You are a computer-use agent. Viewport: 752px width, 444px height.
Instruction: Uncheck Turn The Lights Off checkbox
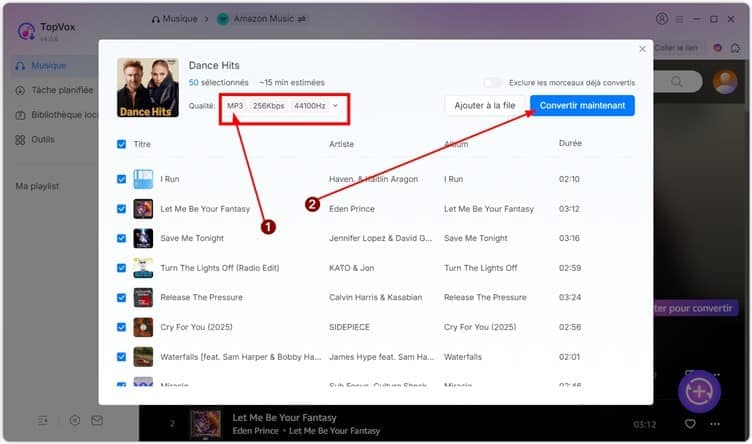click(x=121, y=268)
